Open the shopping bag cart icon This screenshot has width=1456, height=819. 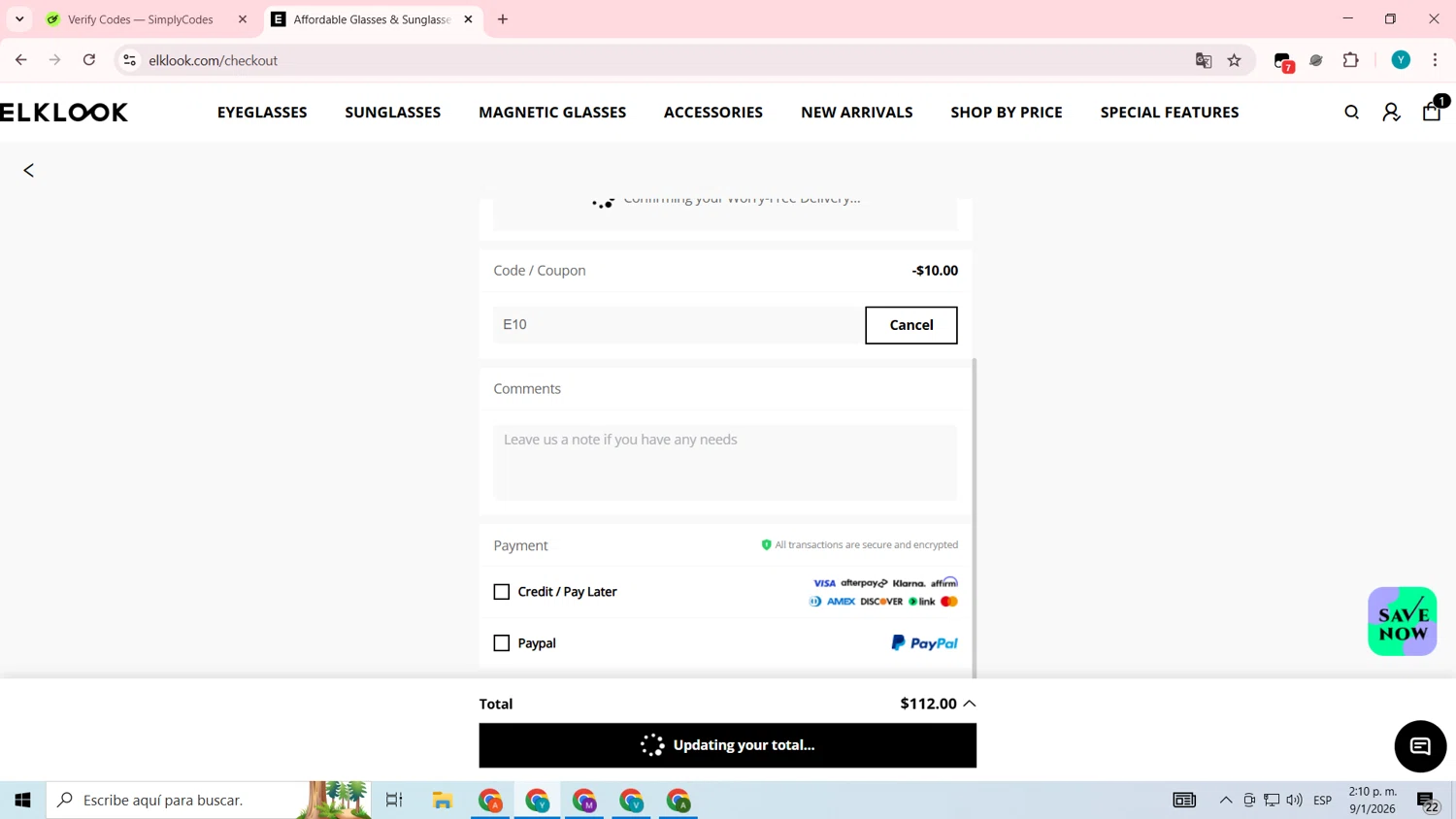(x=1432, y=112)
